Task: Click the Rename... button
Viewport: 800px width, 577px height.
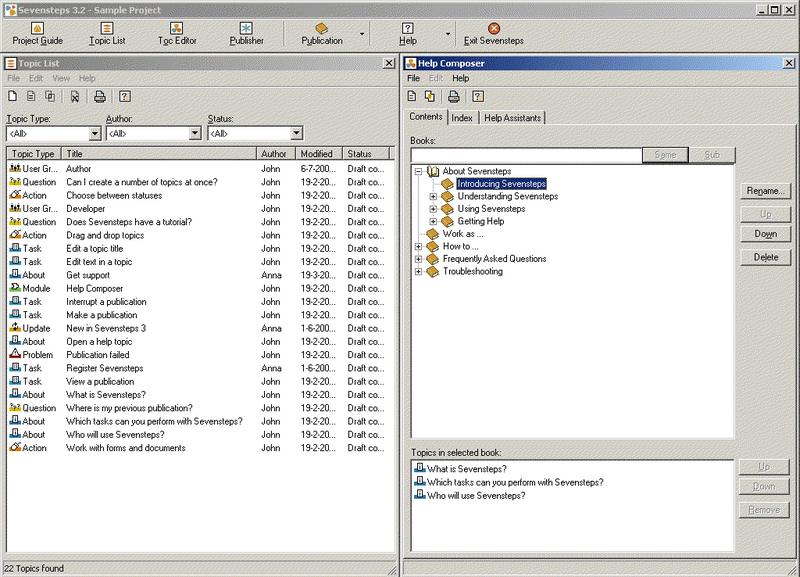Action: (765, 191)
